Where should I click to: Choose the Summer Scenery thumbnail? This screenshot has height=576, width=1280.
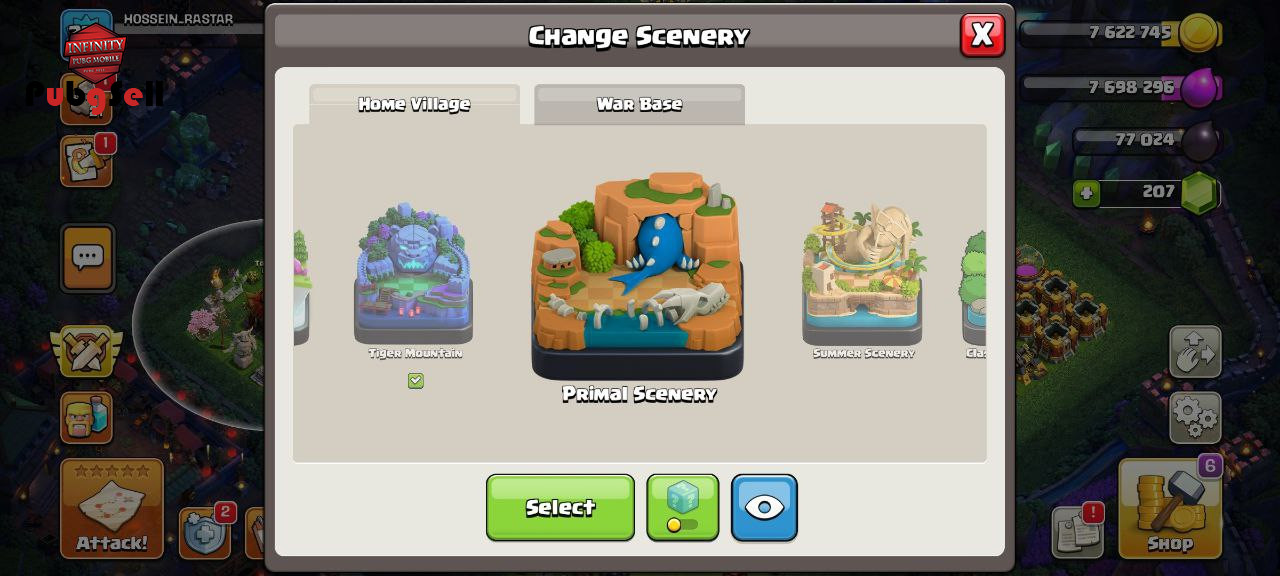862,274
